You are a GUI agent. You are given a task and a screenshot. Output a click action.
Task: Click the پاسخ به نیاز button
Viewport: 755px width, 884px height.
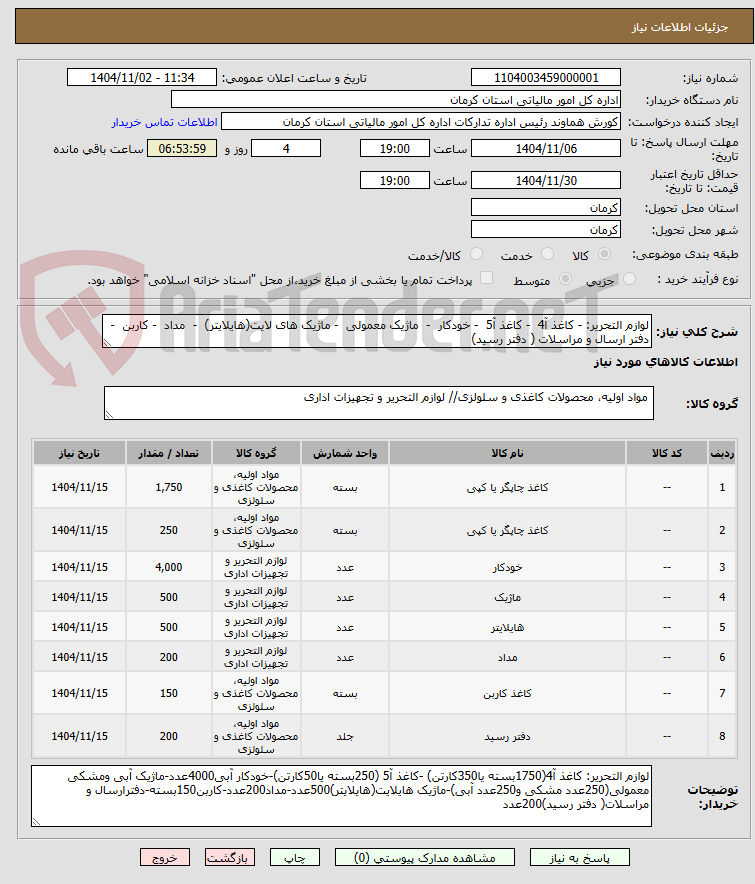[580, 858]
